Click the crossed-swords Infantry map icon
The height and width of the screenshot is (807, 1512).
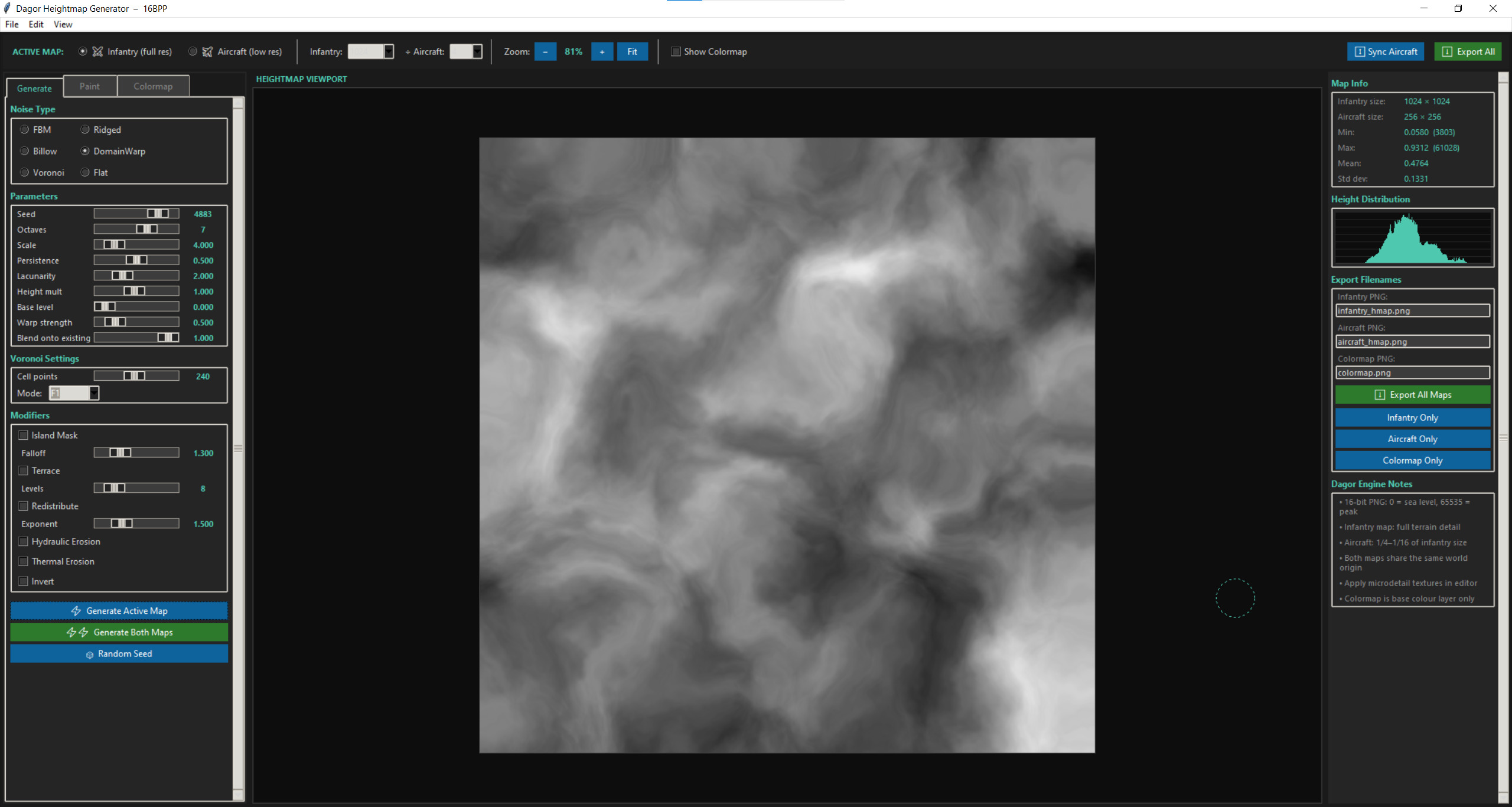[97, 52]
